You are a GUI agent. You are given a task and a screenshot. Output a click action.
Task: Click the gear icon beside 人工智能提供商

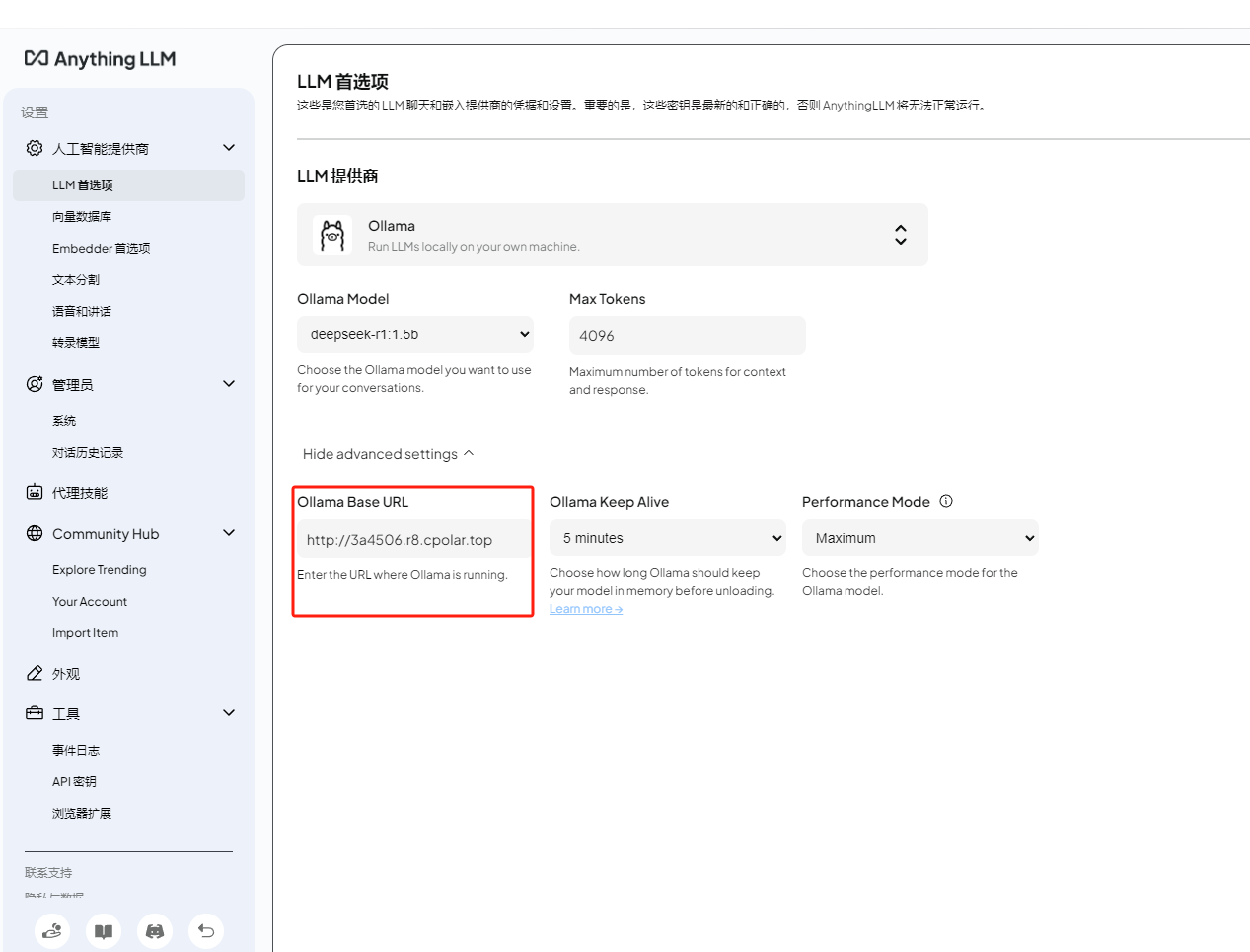point(35,148)
